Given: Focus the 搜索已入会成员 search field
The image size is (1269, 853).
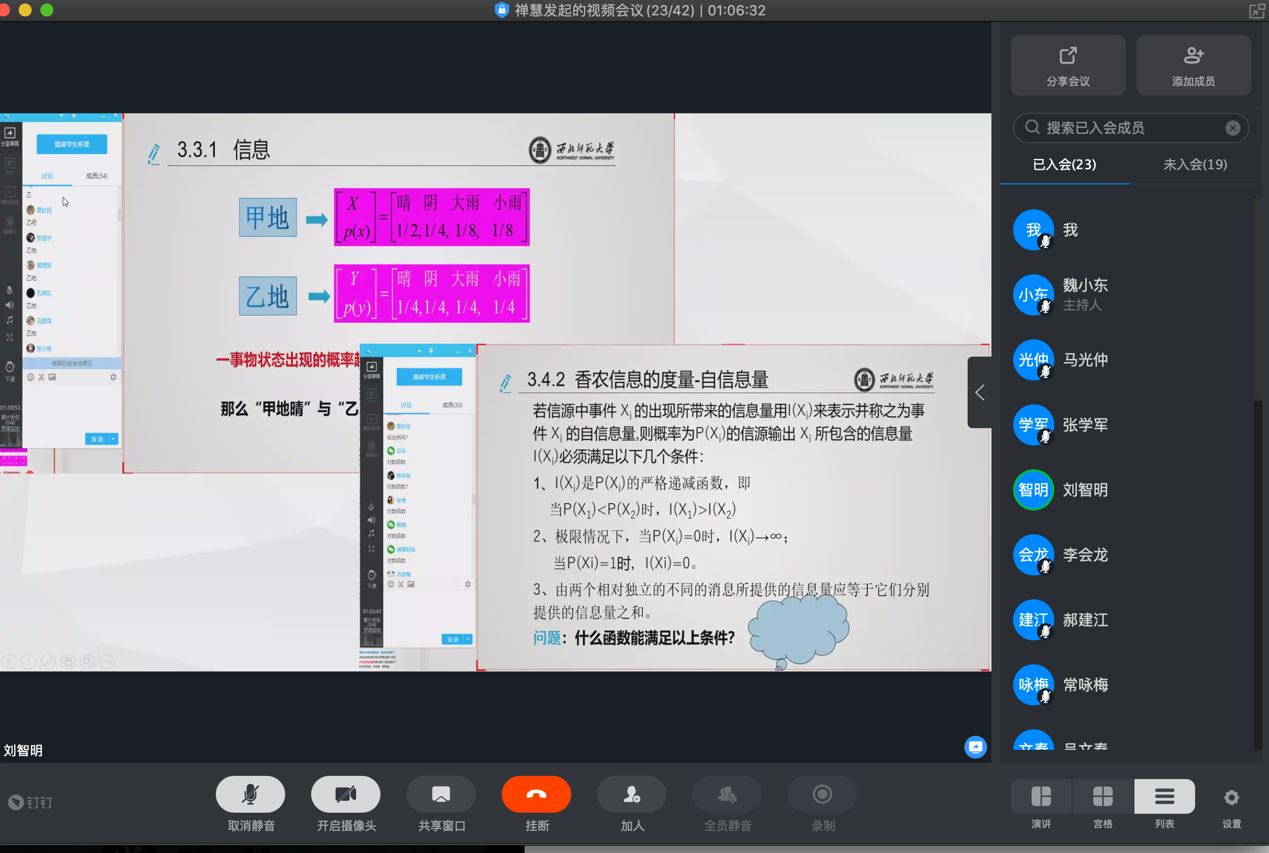Looking at the screenshot, I should coord(1130,128).
